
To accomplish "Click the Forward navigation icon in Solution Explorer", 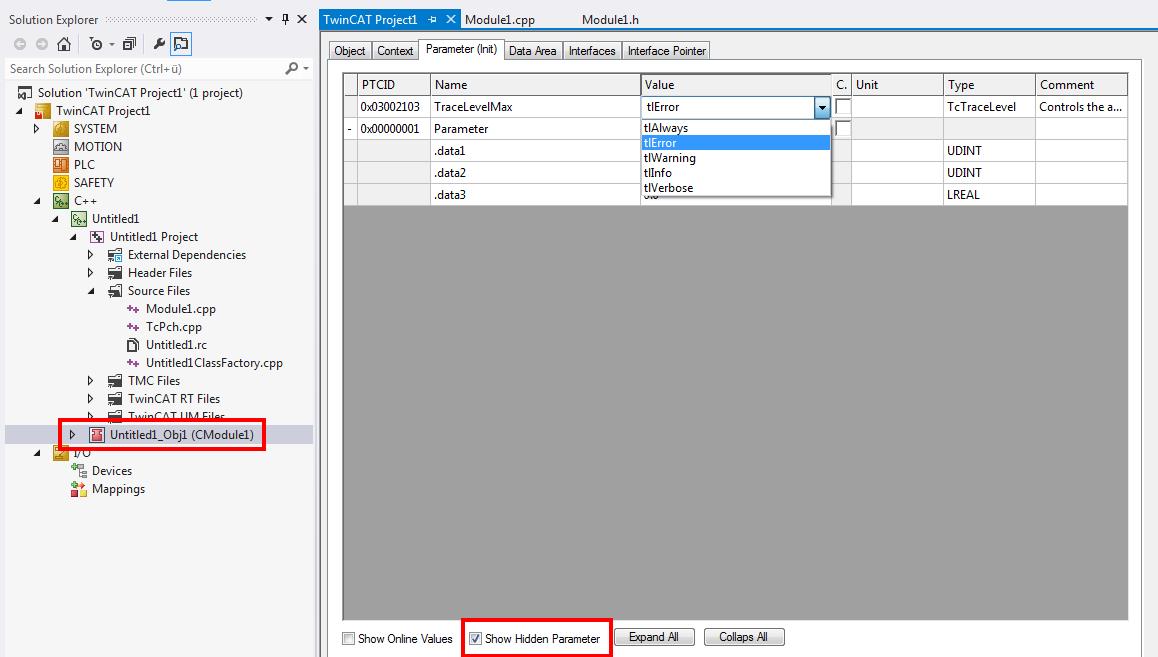I will pos(42,44).
